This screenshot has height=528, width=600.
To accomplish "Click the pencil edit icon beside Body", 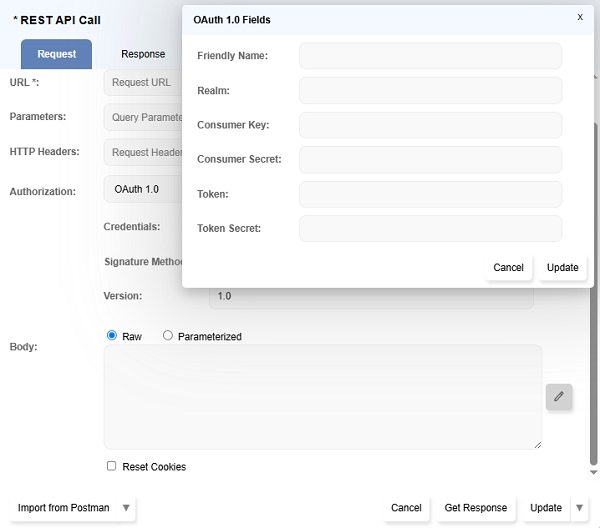I will [559, 397].
